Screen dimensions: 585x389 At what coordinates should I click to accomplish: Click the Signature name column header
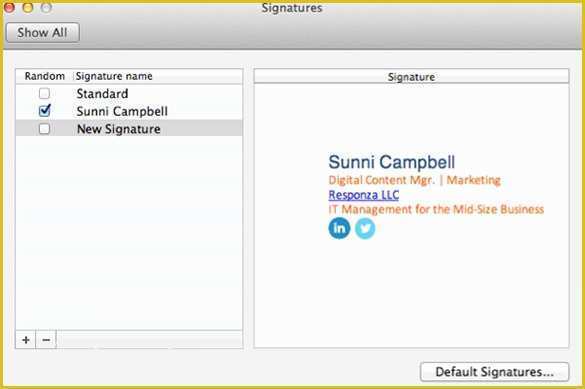point(158,76)
